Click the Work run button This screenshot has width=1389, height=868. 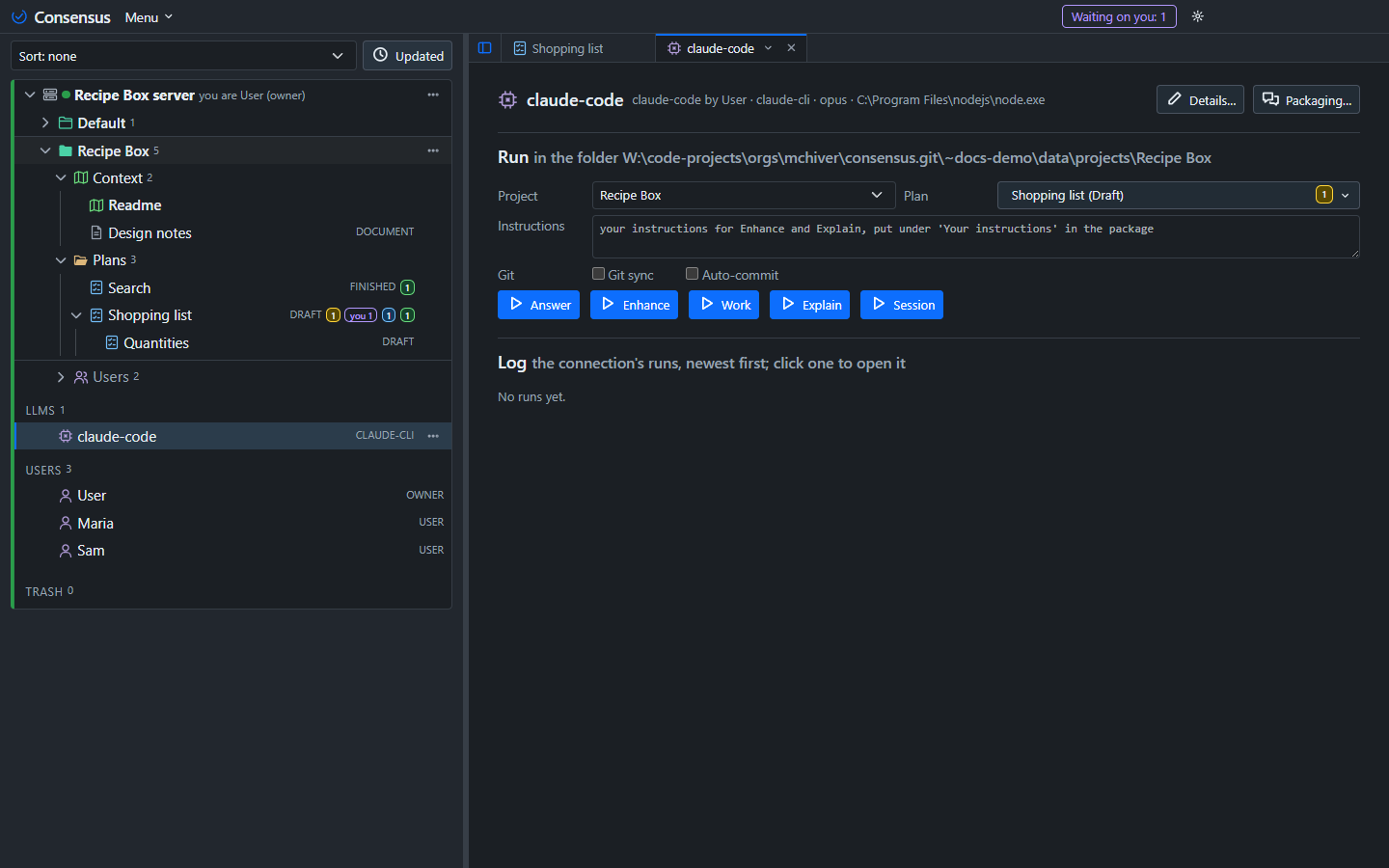pos(723,305)
